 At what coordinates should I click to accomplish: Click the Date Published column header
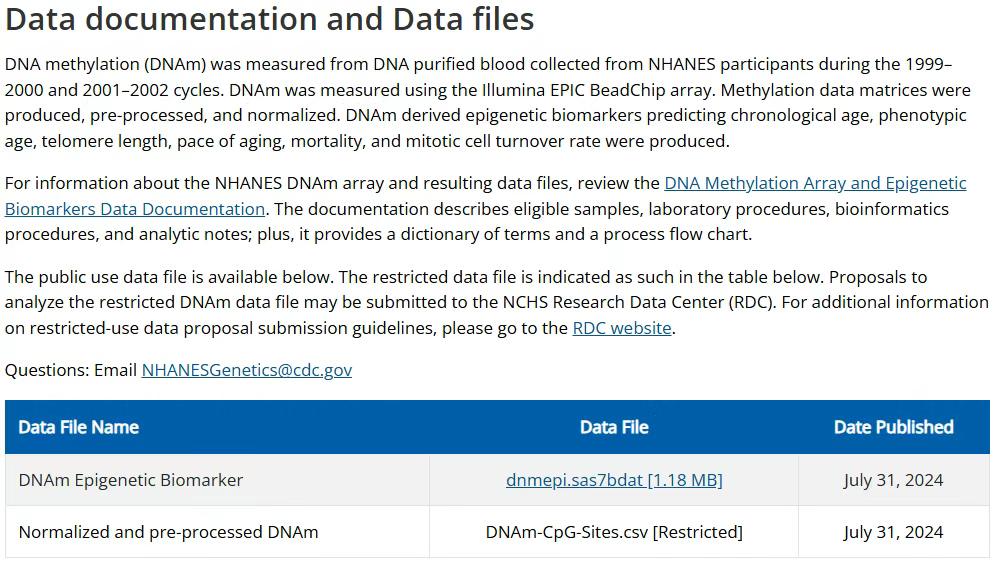point(893,427)
